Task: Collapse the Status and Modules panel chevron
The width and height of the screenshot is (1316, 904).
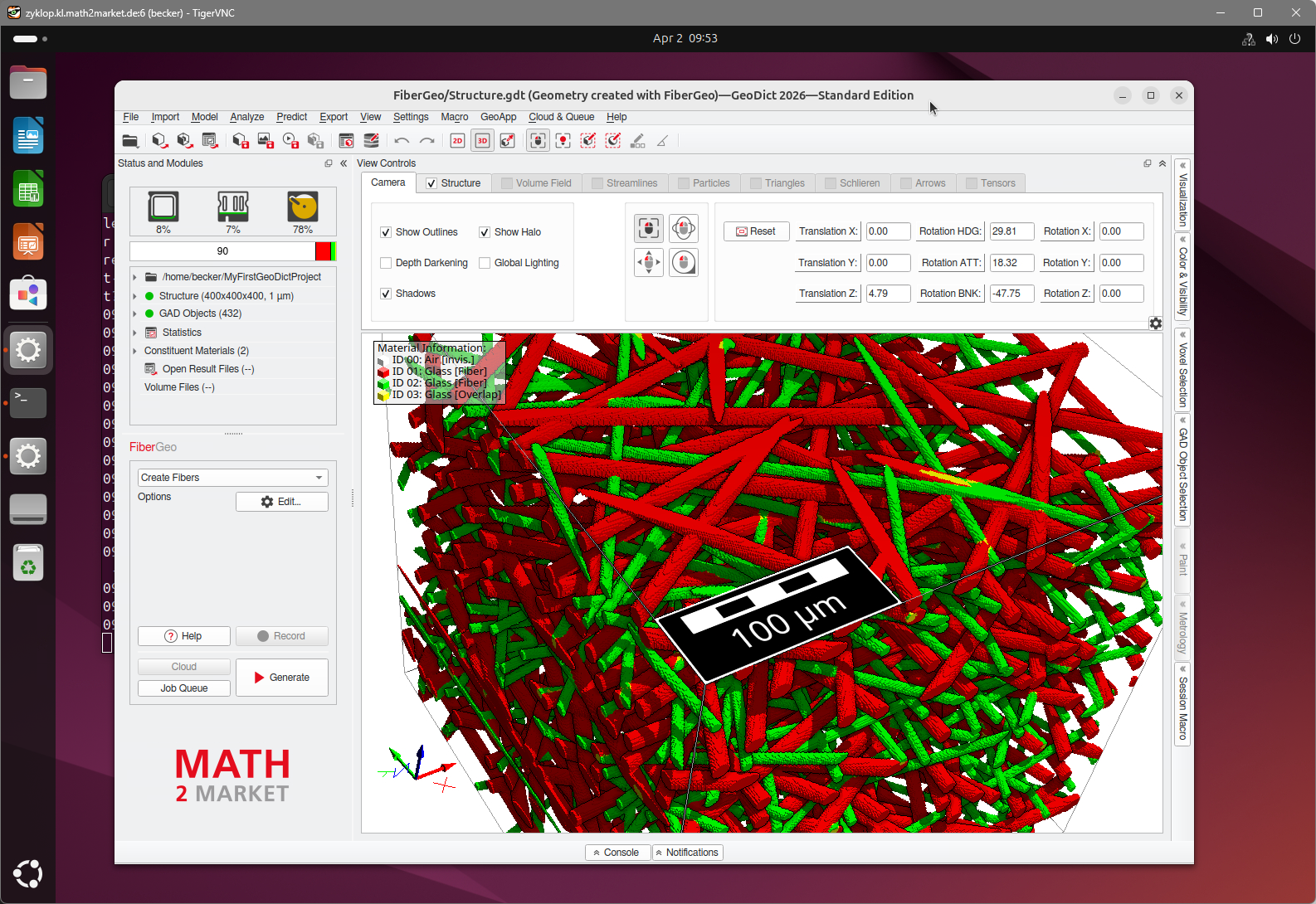Action: (344, 163)
